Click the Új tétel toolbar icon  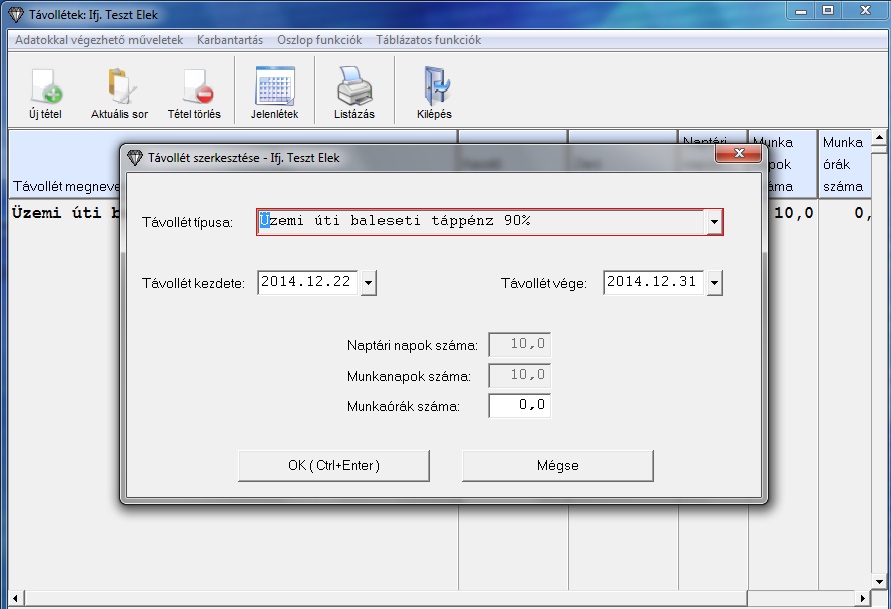click(x=45, y=87)
